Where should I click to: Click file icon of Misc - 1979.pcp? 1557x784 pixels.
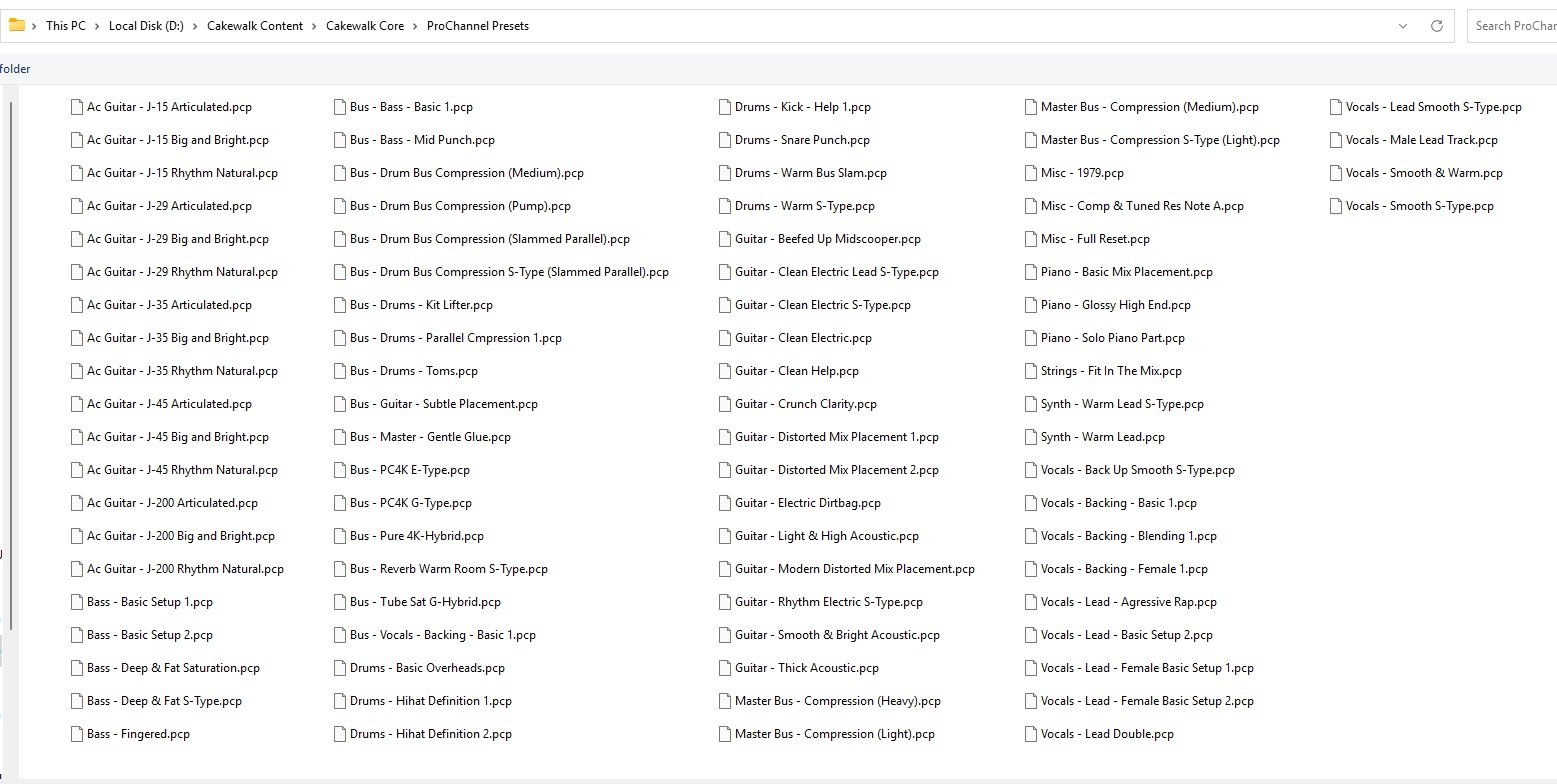point(1031,173)
